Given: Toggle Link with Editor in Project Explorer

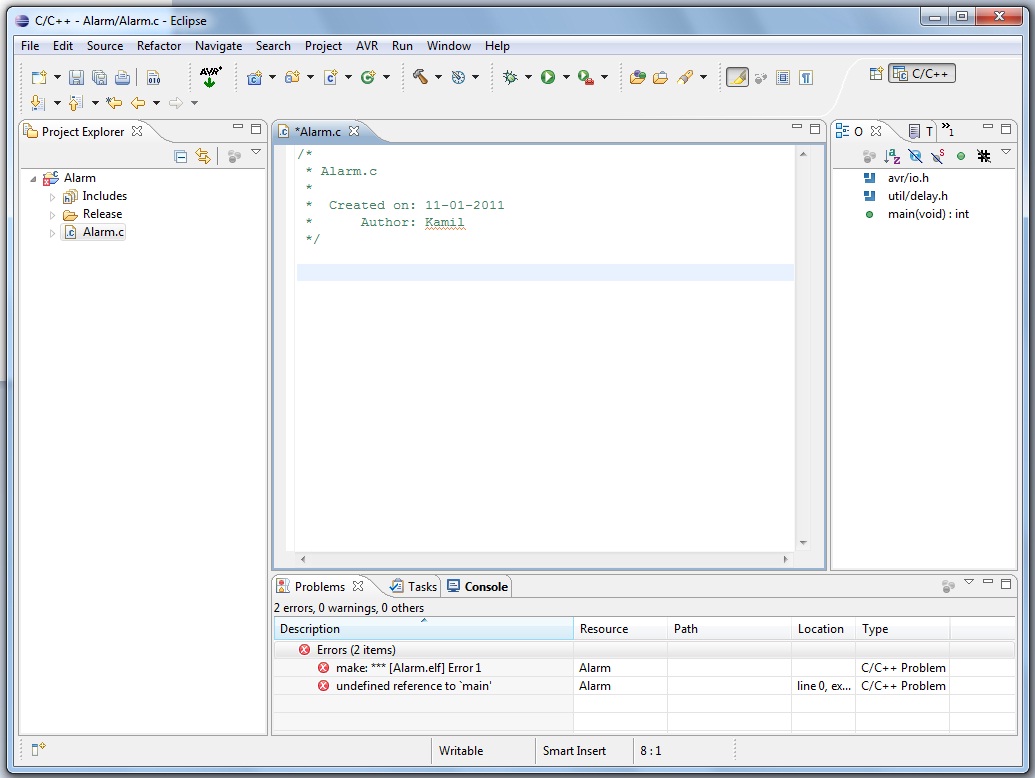Looking at the screenshot, I should (x=203, y=156).
